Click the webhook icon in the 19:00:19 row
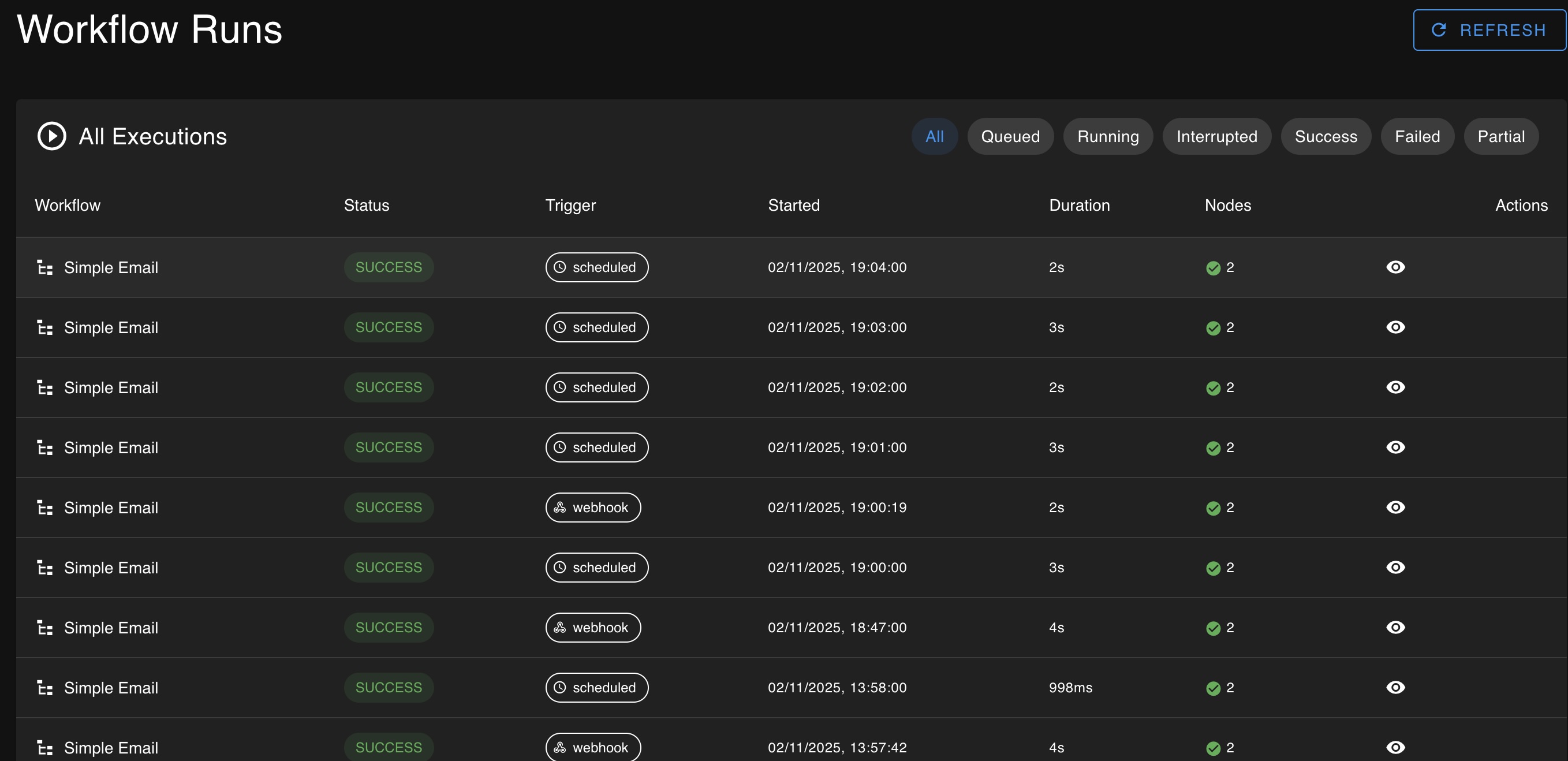This screenshot has width=1568, height=761. 560,507
